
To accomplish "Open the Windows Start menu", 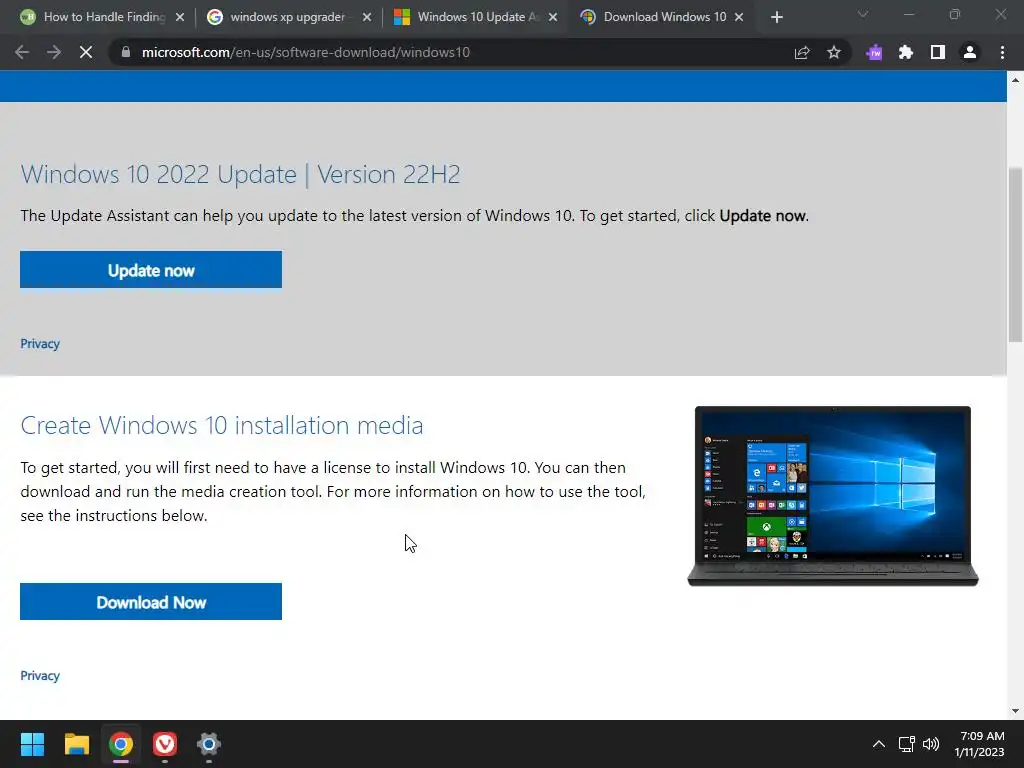I will 32,744.
